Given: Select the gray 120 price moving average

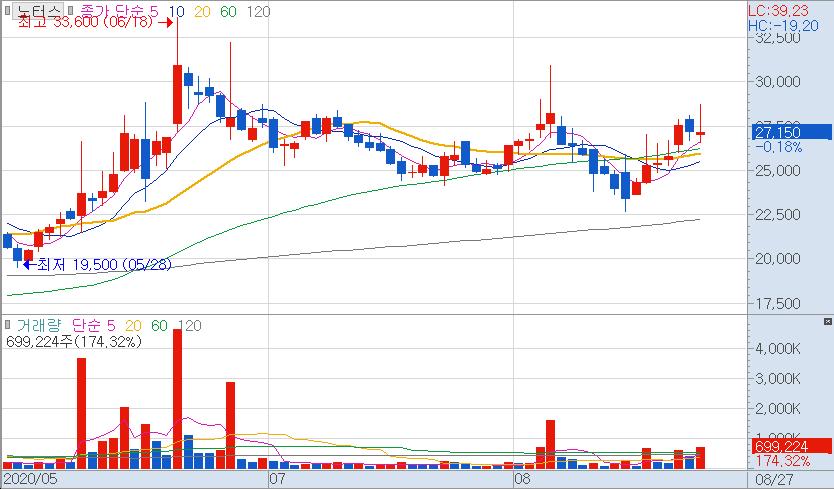Looking at the screenshot, I should tap(258, 11).
